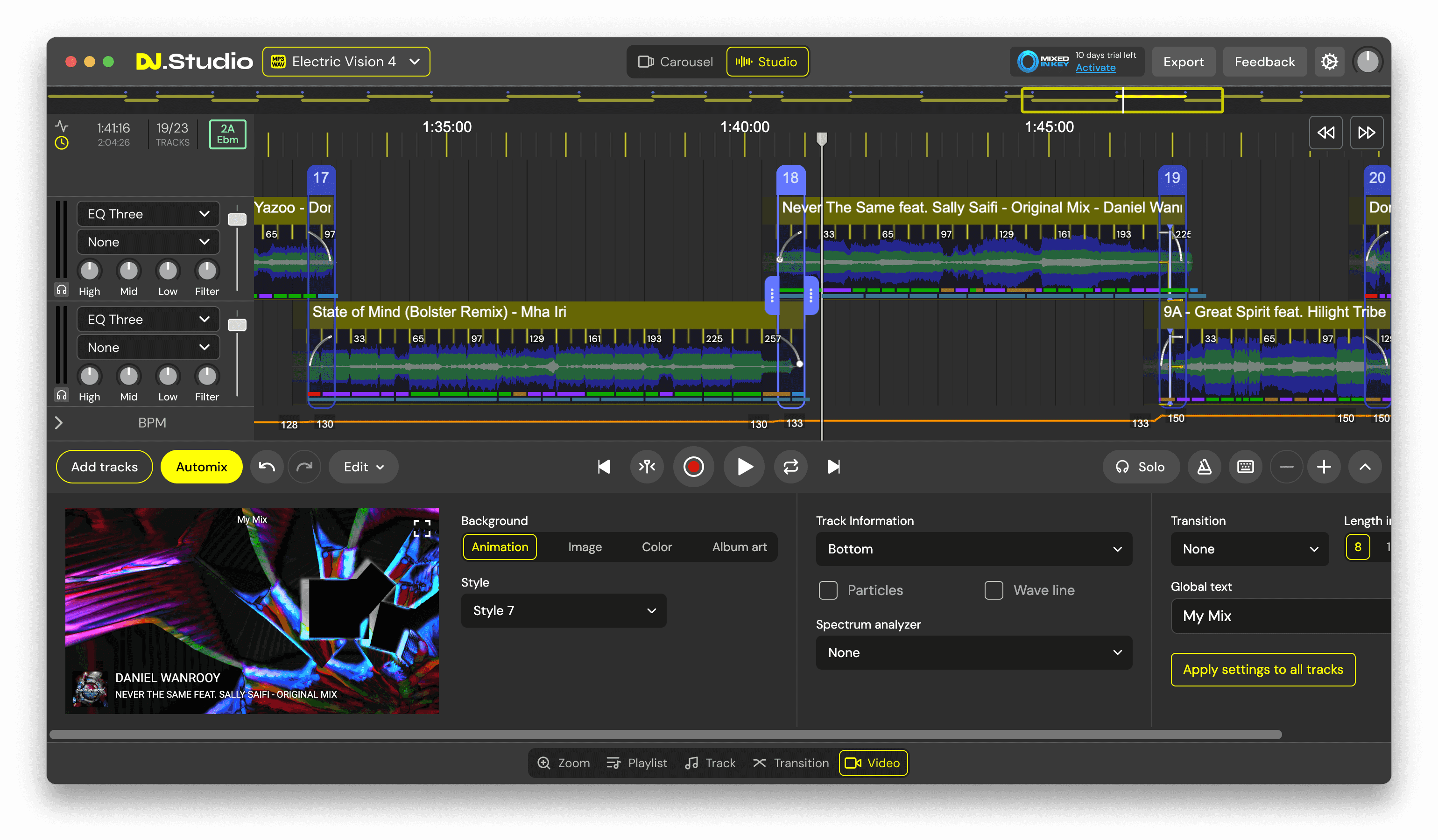The image size is (1438, 840).
Task: Toggle loop playback
Action: [790, 467]
